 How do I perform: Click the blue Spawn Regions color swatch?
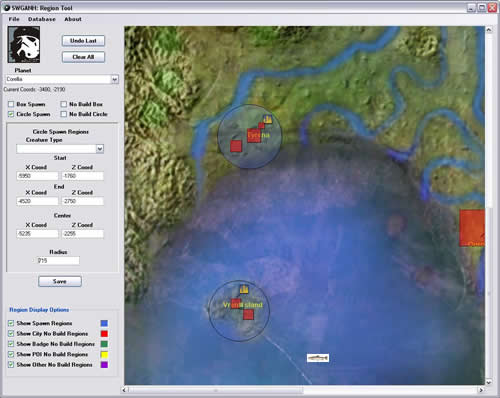coord(104,323)
